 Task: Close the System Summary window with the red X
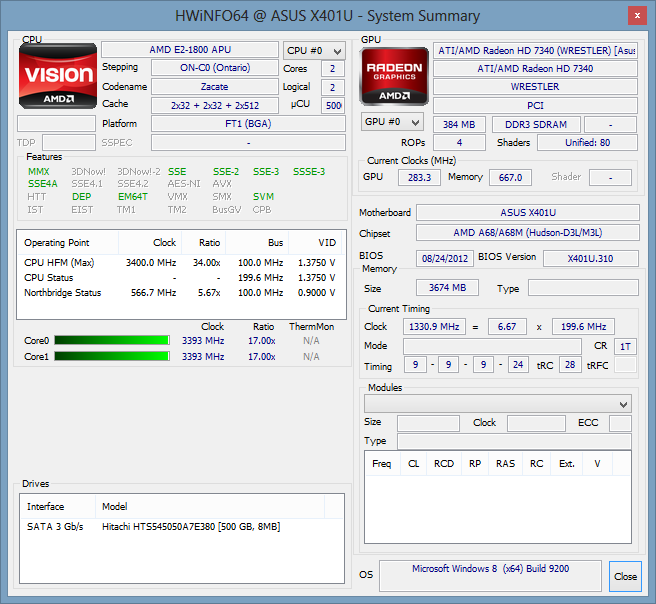[x=637, y=16]
